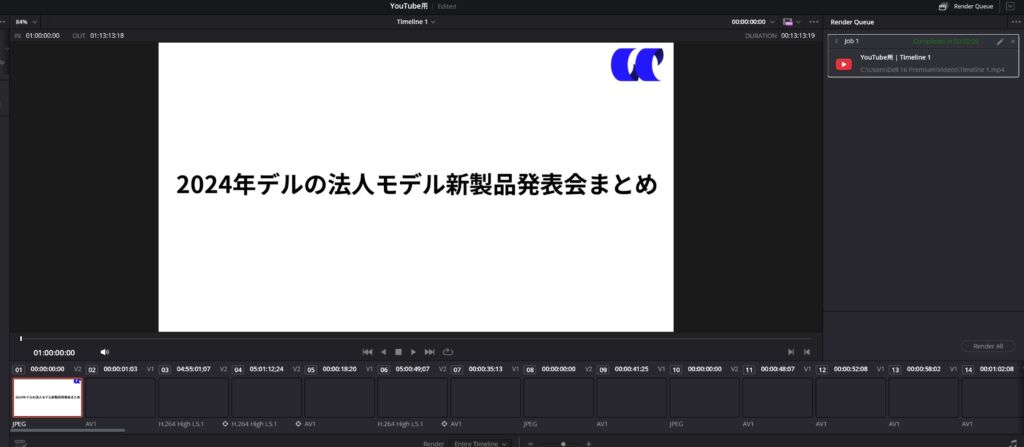Click the clip thumbnail strip scrollbar
The image size is (1024, 447).
pos(69,431)
